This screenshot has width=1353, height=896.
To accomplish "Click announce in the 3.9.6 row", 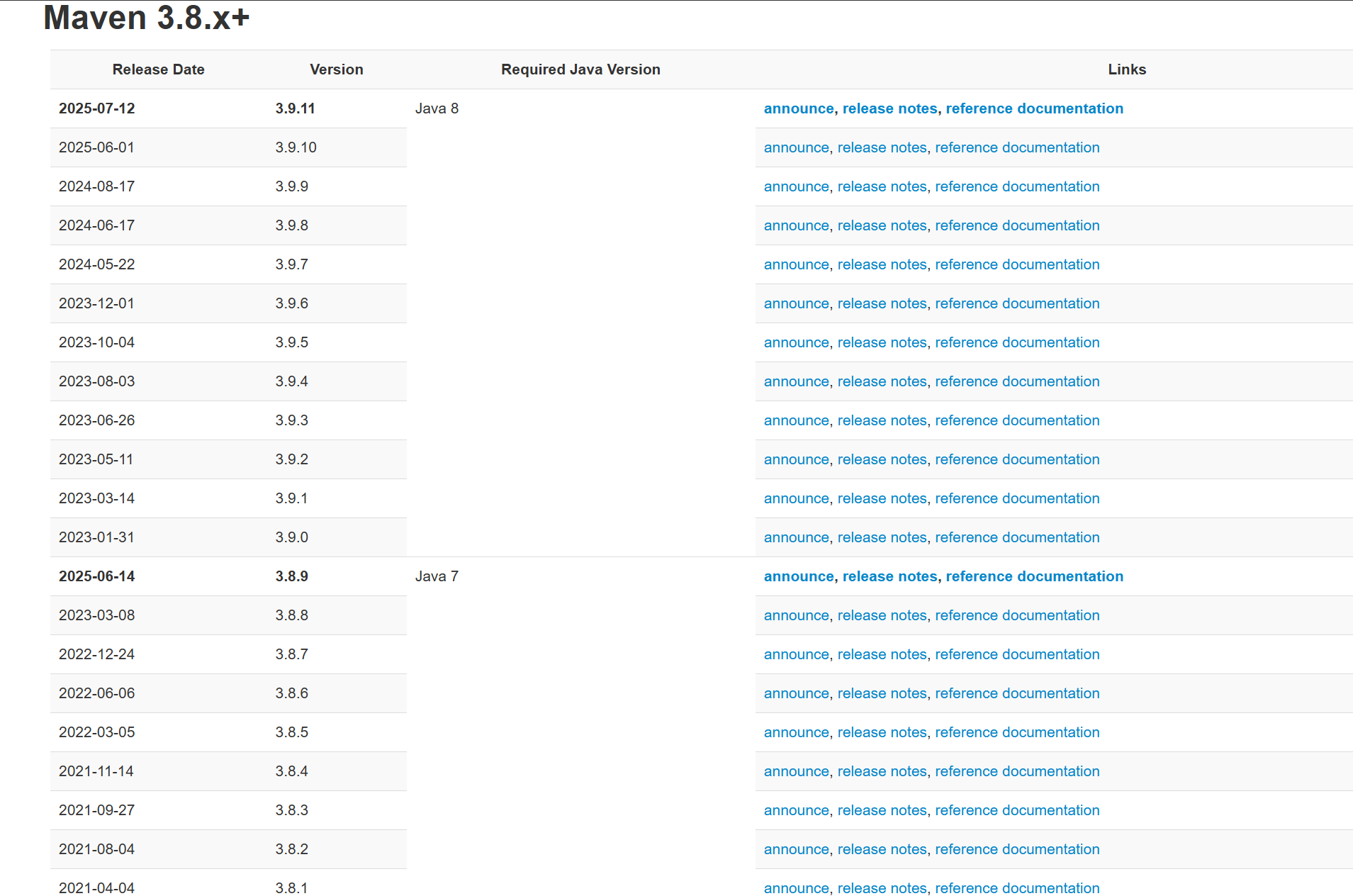I will point(797,303).
